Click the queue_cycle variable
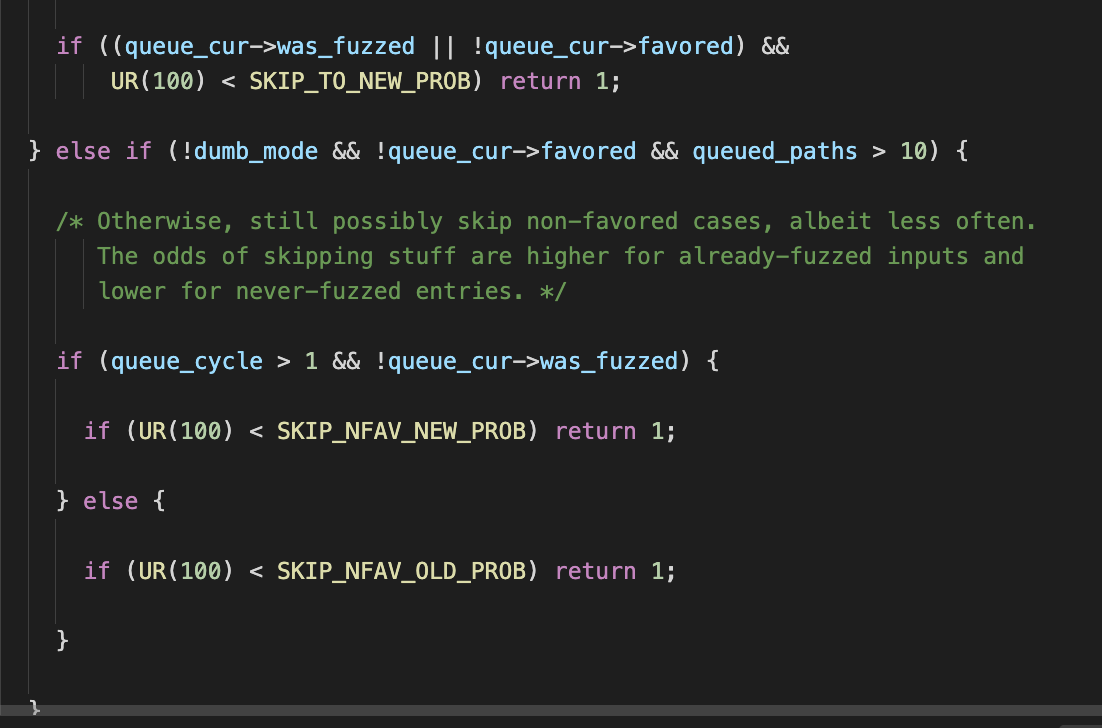 click(186, 361)
